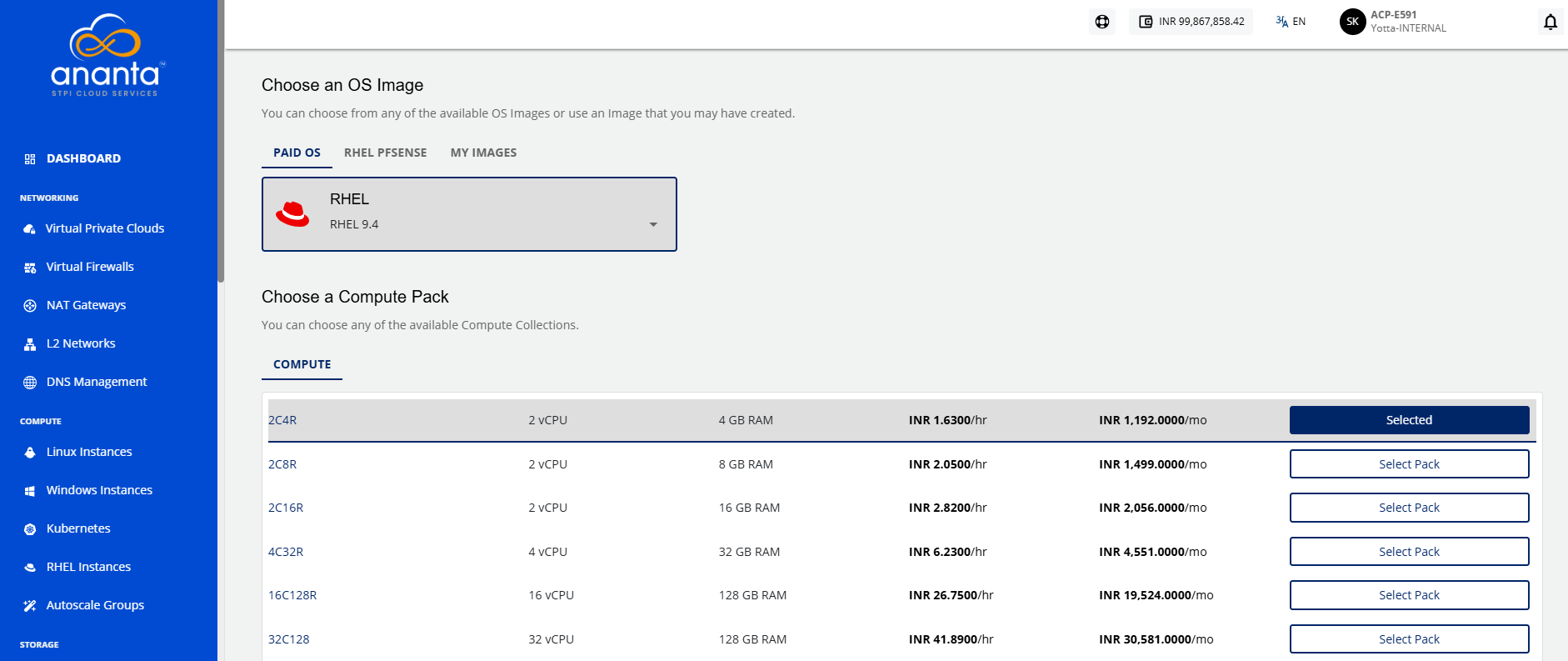
Task: Click the INR 30,581.0000/mo price
Action: (1156, 639)
